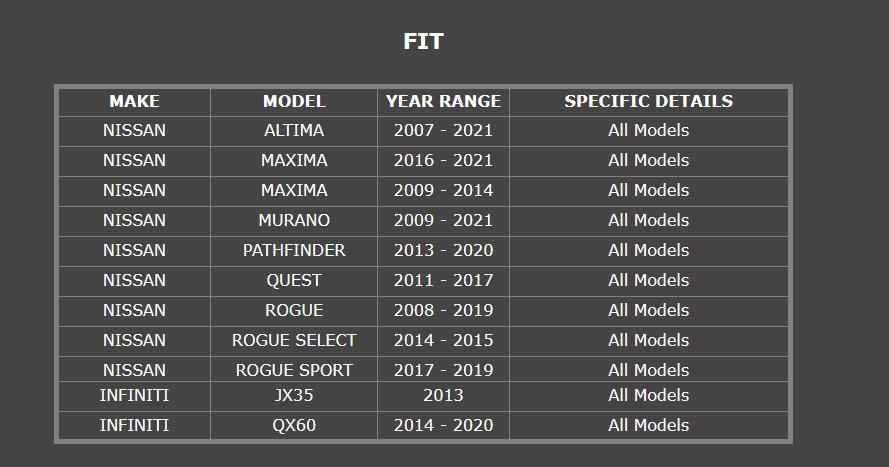Select the ROGUE SPORT model cell
Viewport: 889px width, 467px height.
click(x=294, y=370)
